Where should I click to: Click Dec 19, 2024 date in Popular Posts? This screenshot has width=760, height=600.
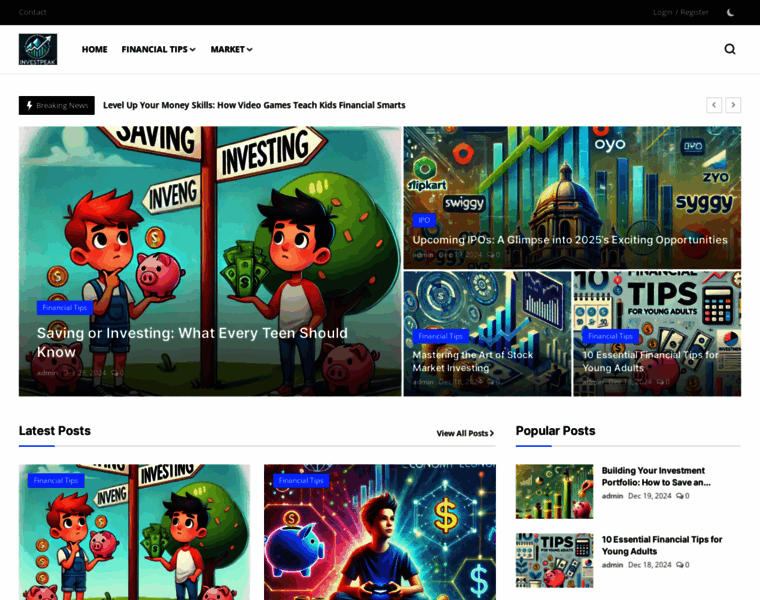point(649,496)
